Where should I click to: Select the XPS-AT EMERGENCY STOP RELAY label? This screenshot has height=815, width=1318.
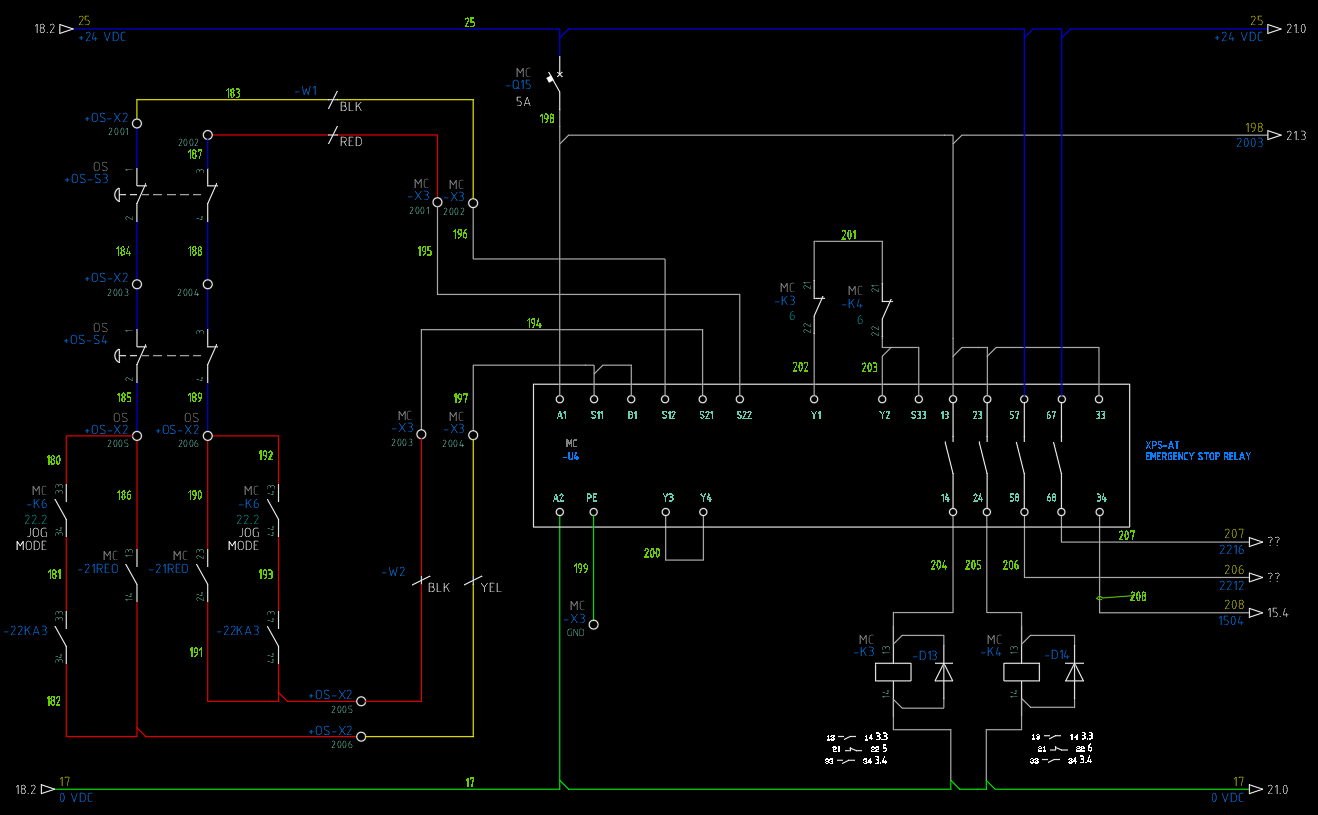(x=1198, y=450)
